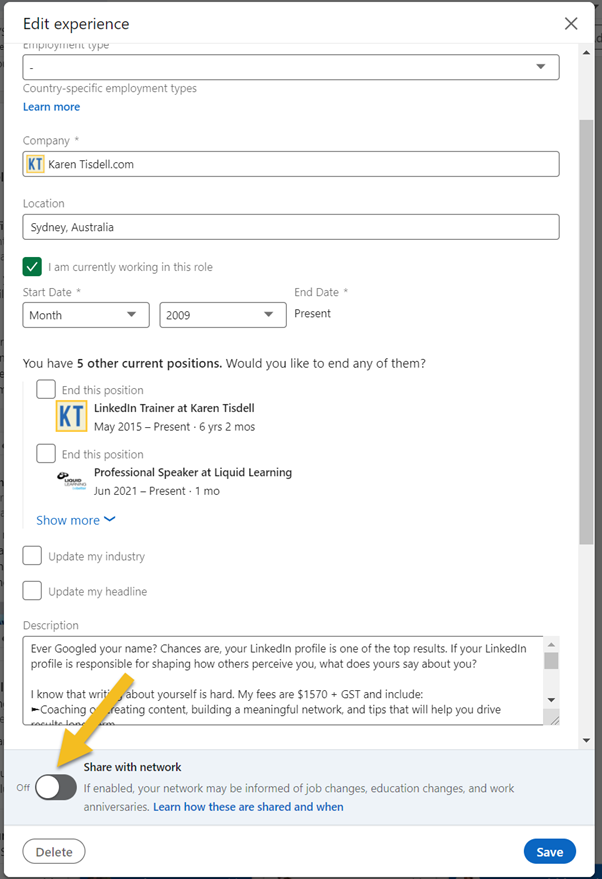
Task: Open the Start Date year 2009 dropdown
Action: (223, 315)
